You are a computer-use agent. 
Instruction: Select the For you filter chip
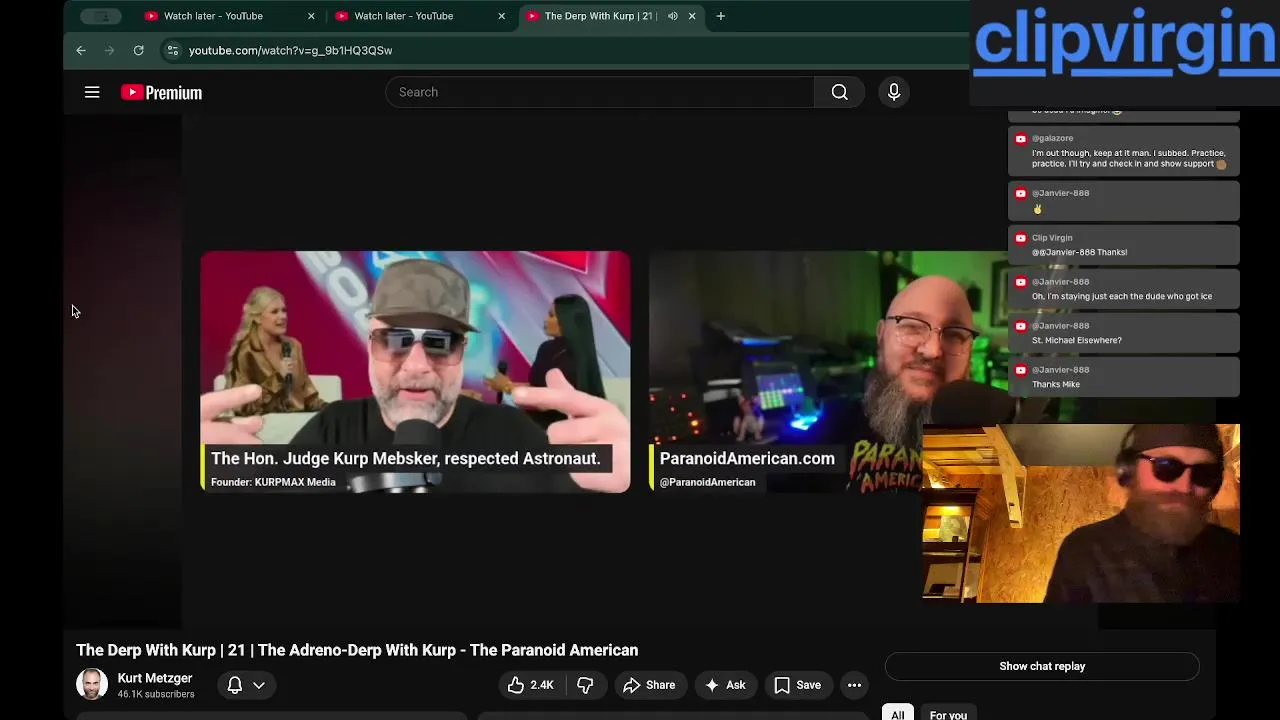[x=948, y=714]
